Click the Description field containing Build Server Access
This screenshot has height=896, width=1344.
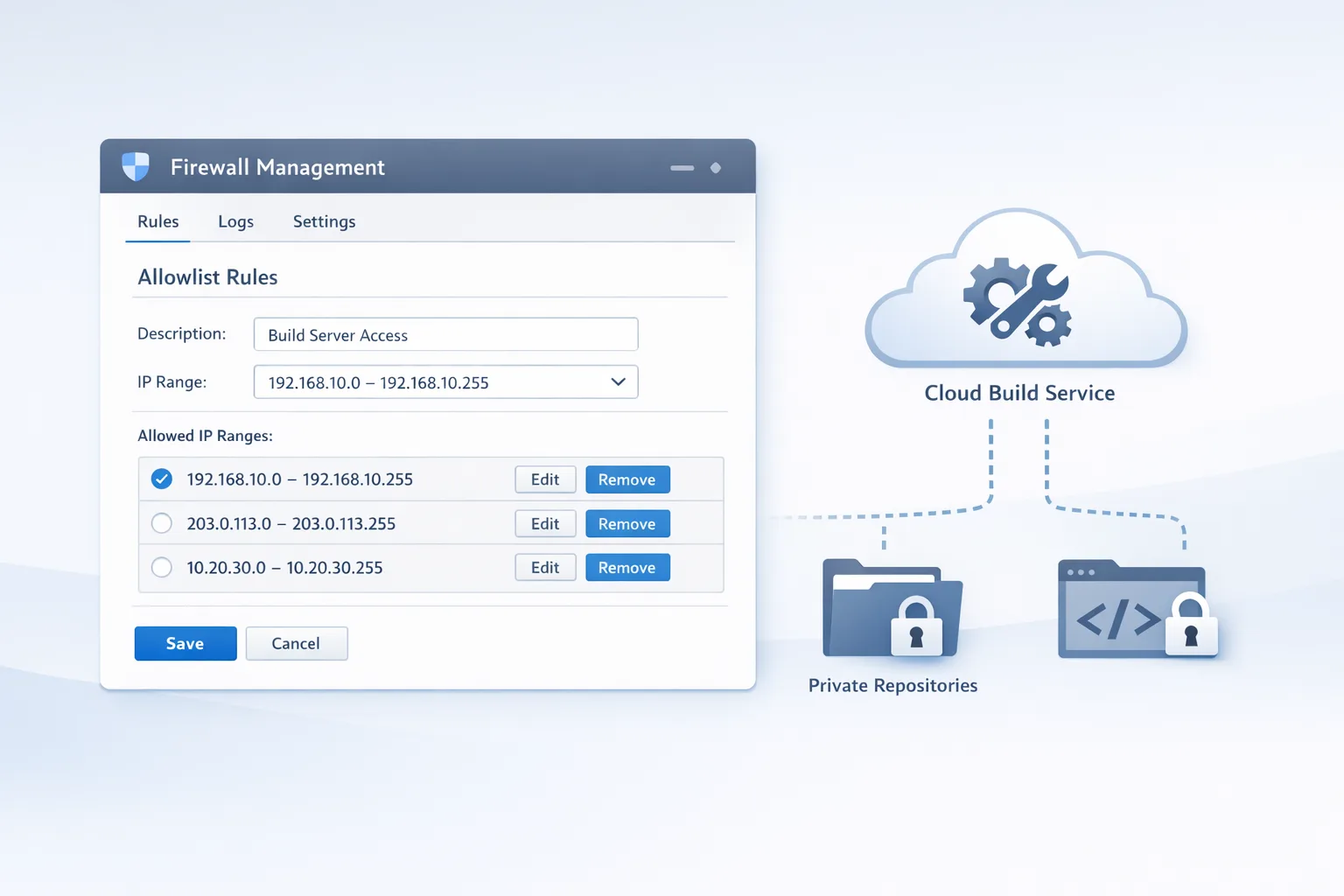pyautogui.click(x=445, y=334)
